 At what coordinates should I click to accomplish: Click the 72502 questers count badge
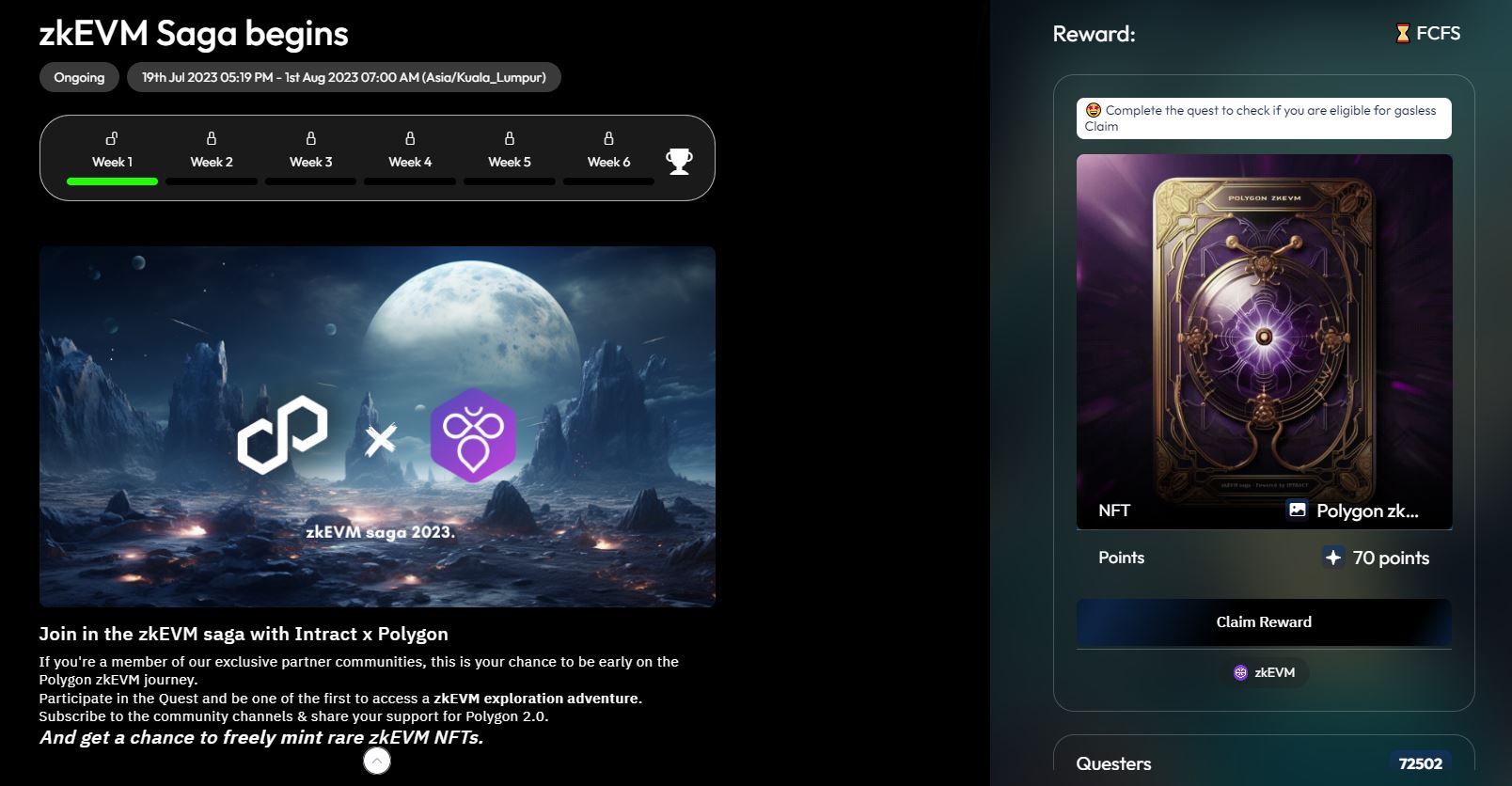click(x=1420, y=763)
